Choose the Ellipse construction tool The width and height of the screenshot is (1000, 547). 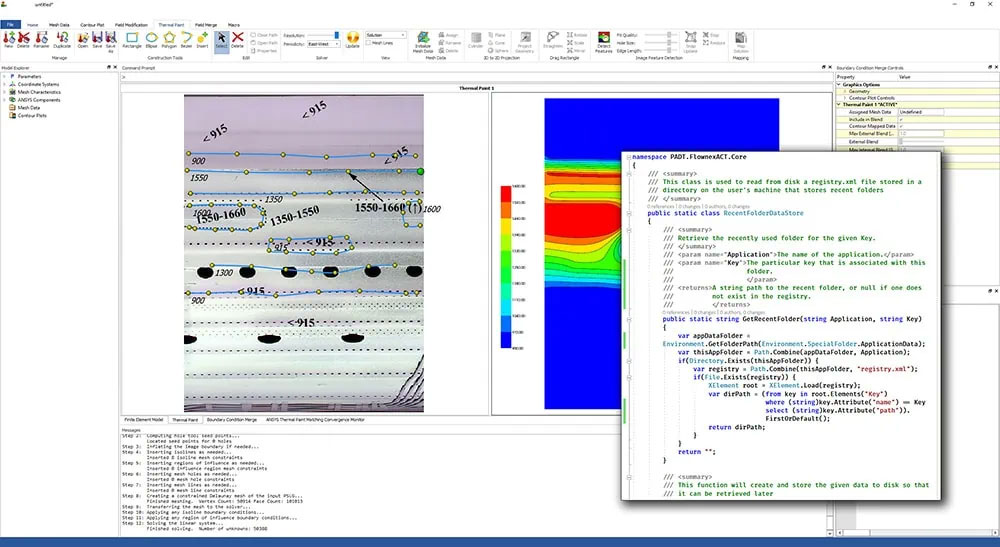click(151, 40)
